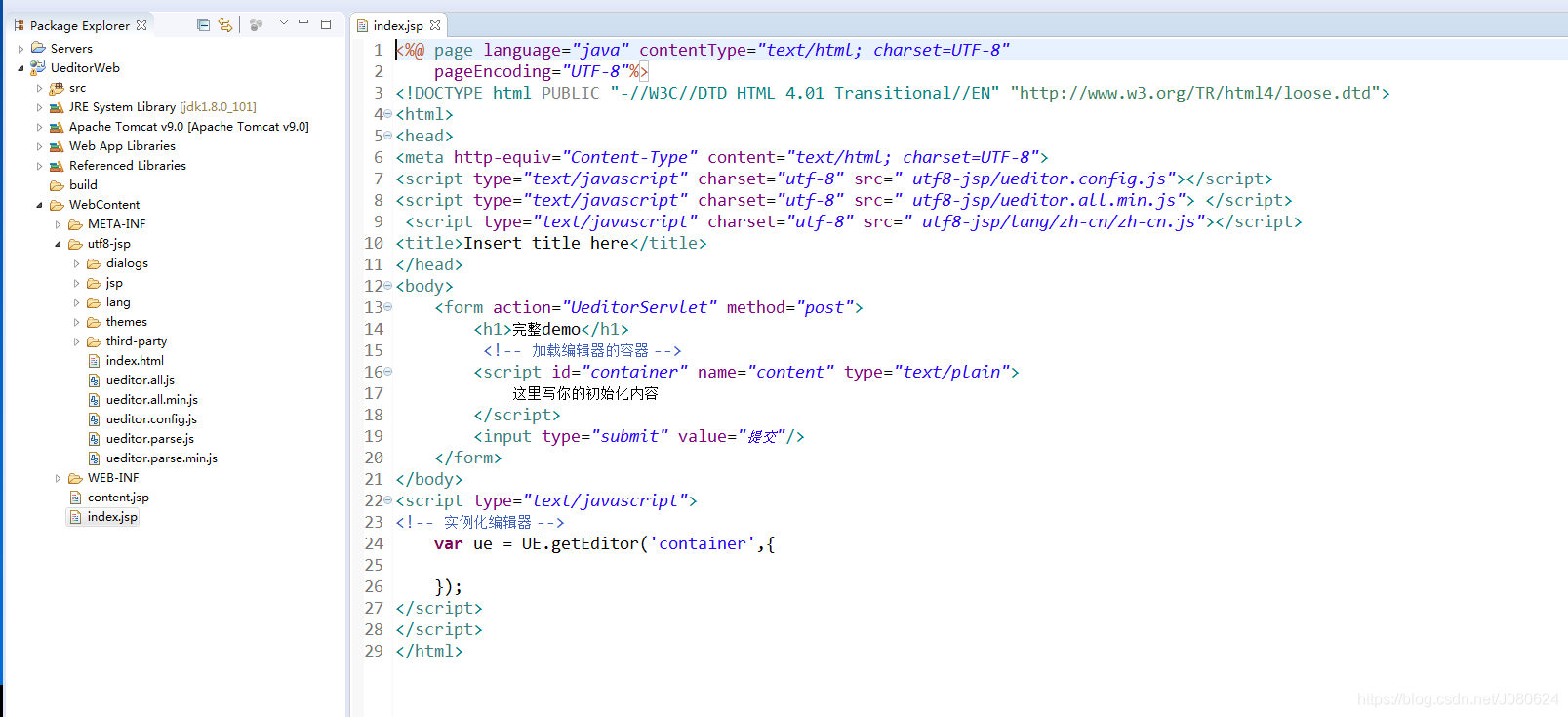The height and width of the screenshot is (717, 1568).
Task: Close the index.jsp editor tab
Action: (435, 25)
